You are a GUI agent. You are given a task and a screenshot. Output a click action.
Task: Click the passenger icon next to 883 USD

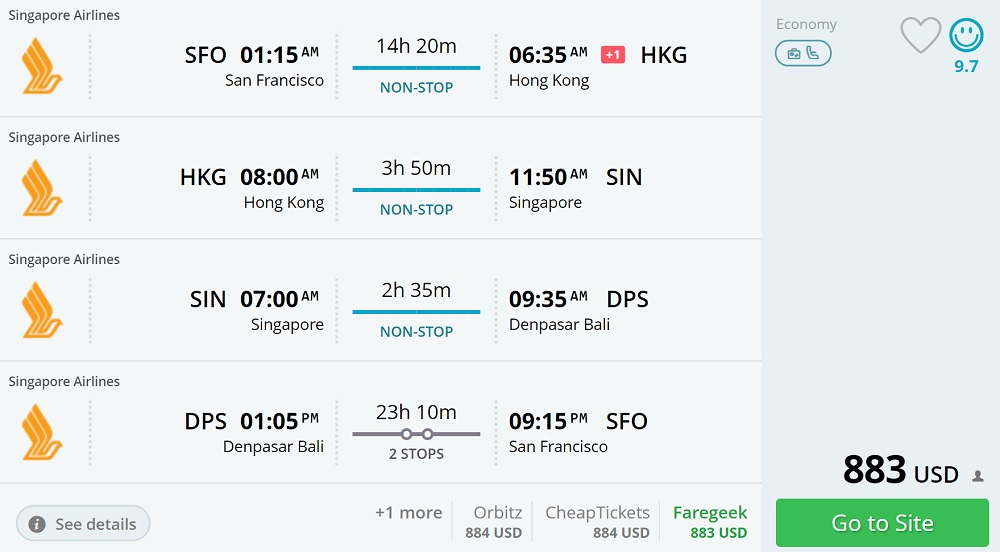(x=978, y=476)
